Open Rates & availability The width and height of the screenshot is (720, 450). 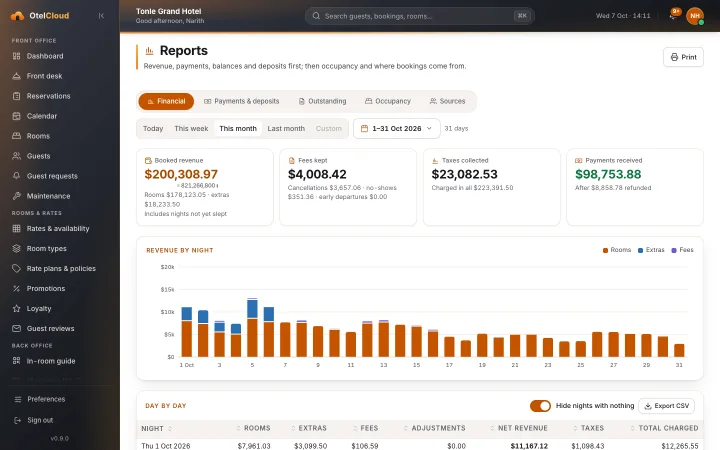[x=60, y=229]
